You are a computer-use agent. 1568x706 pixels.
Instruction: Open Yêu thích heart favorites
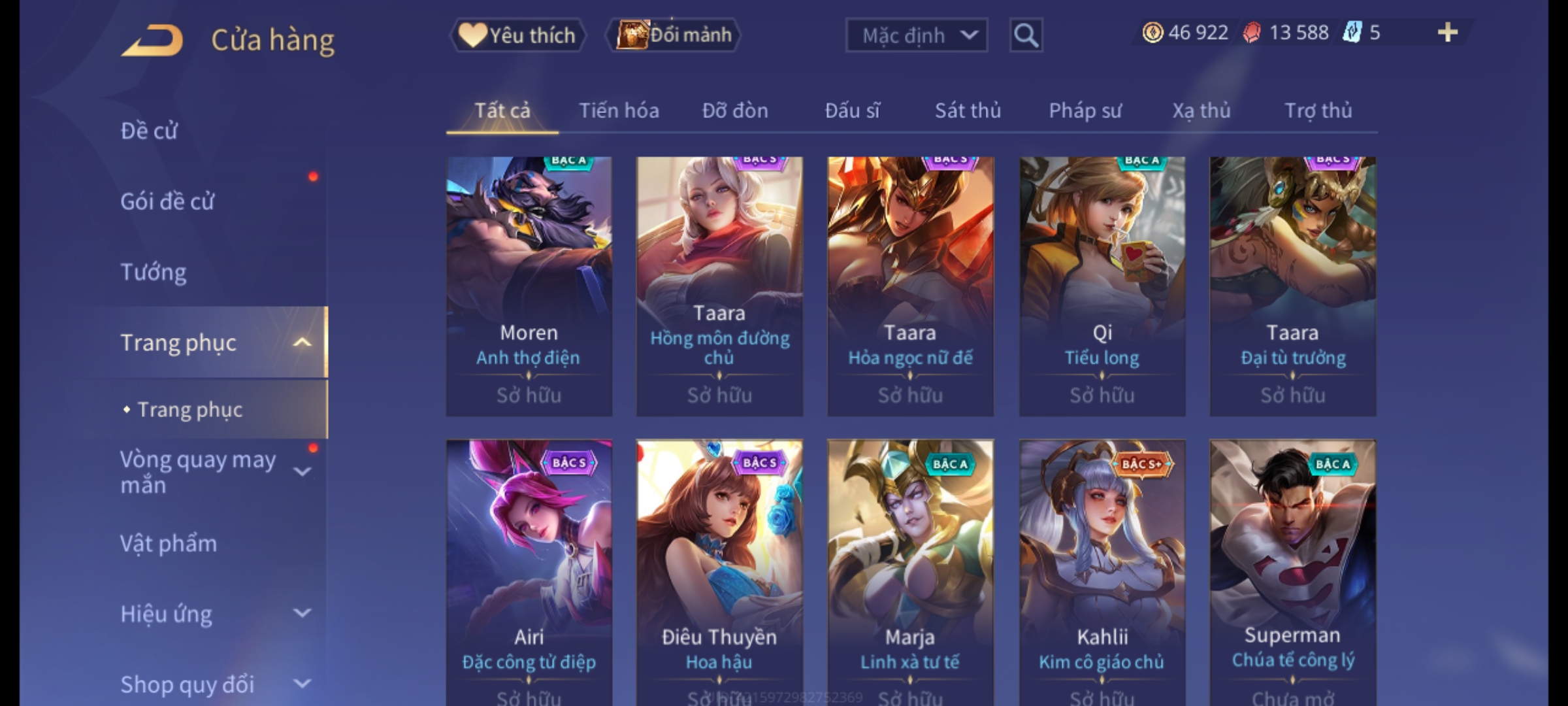click(517, 35)
